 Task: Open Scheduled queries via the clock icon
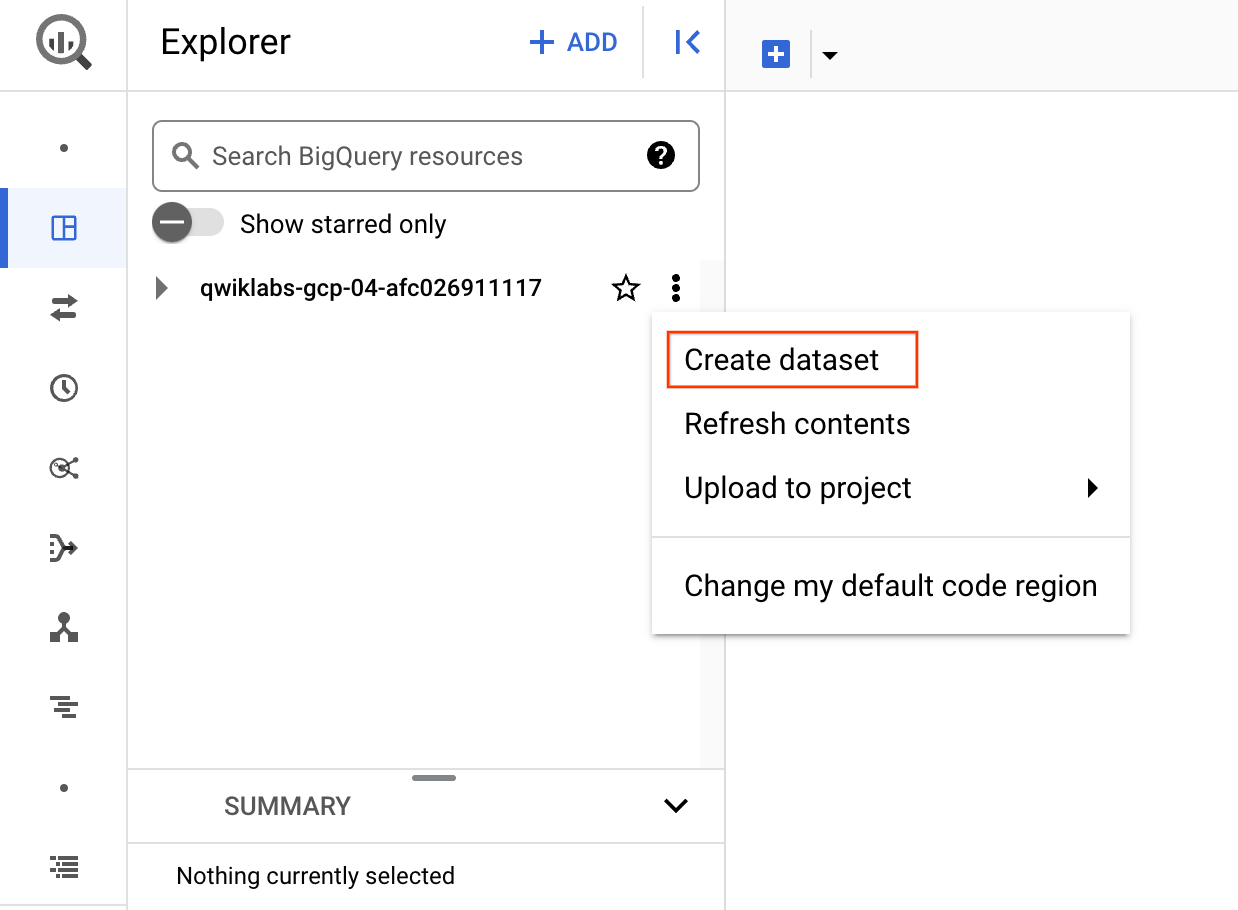[x=63, y=388]
